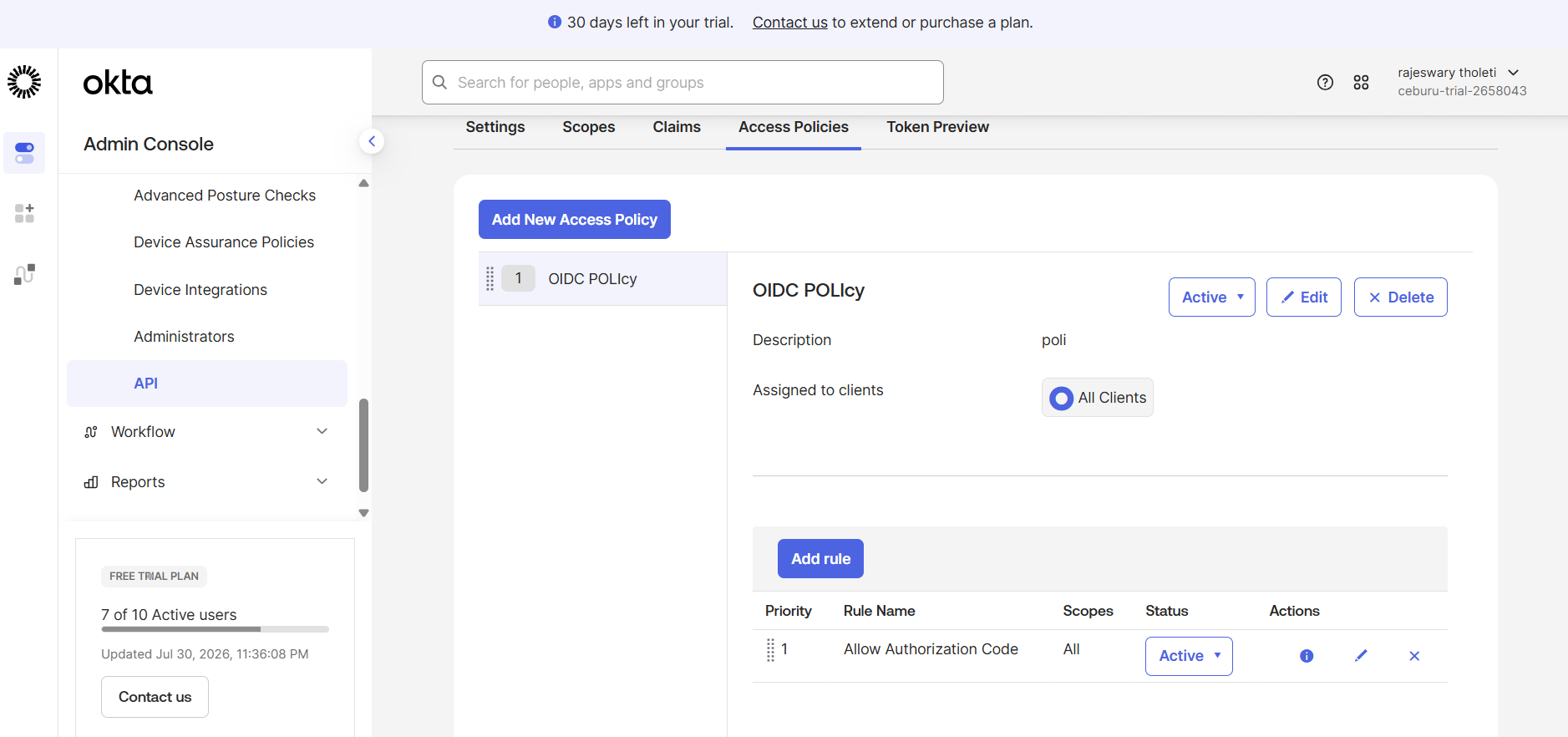Viewport: 1568px width, 737px height.
Task: Click '7 of 10 Active users' text
Action: [169, 615]
